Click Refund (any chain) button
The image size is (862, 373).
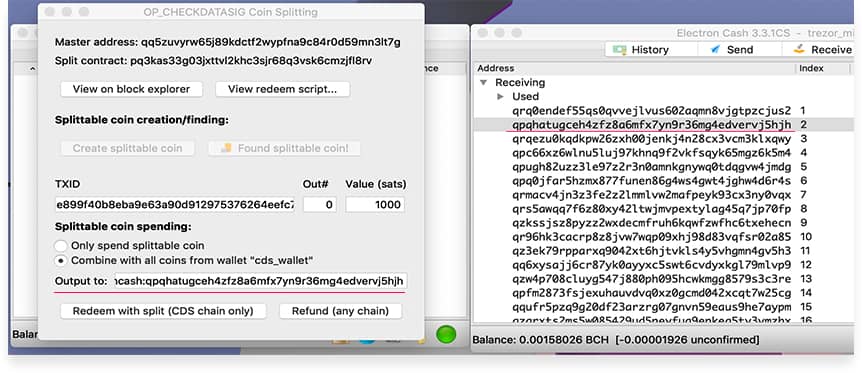340,311
